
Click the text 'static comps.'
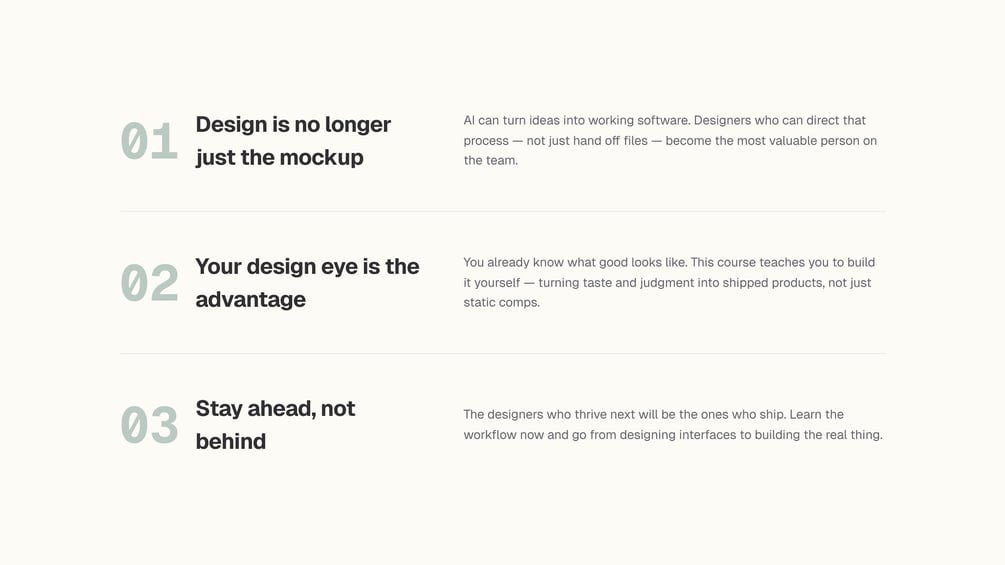click(x=502, y=303)
